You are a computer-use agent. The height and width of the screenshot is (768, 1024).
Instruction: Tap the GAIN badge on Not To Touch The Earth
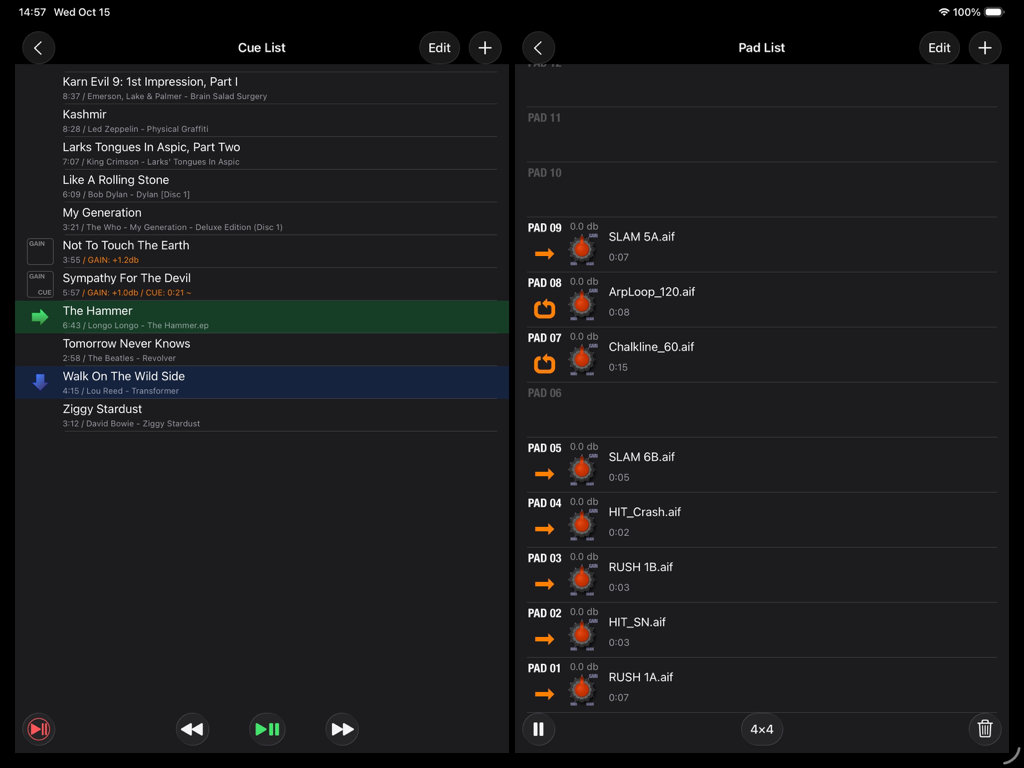40,251
